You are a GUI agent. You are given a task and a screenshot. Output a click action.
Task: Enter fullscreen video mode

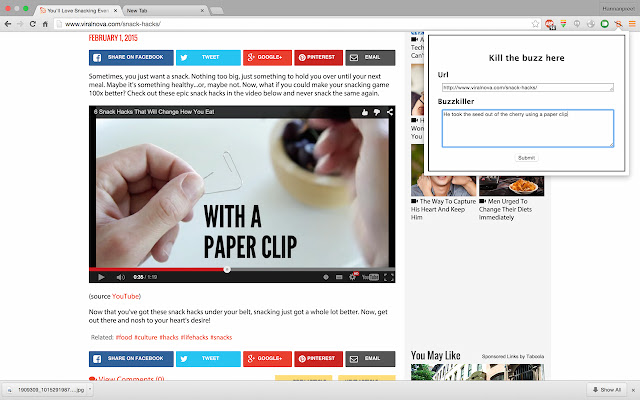point(389,277)
